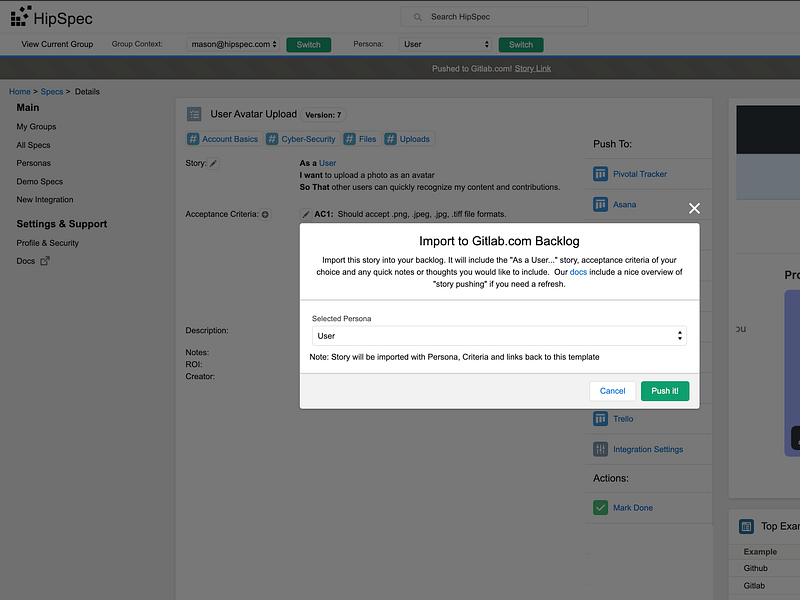Viewport: 800px width, 600px height.
Task: Close the import dialog with X
Action: [694, 208]
